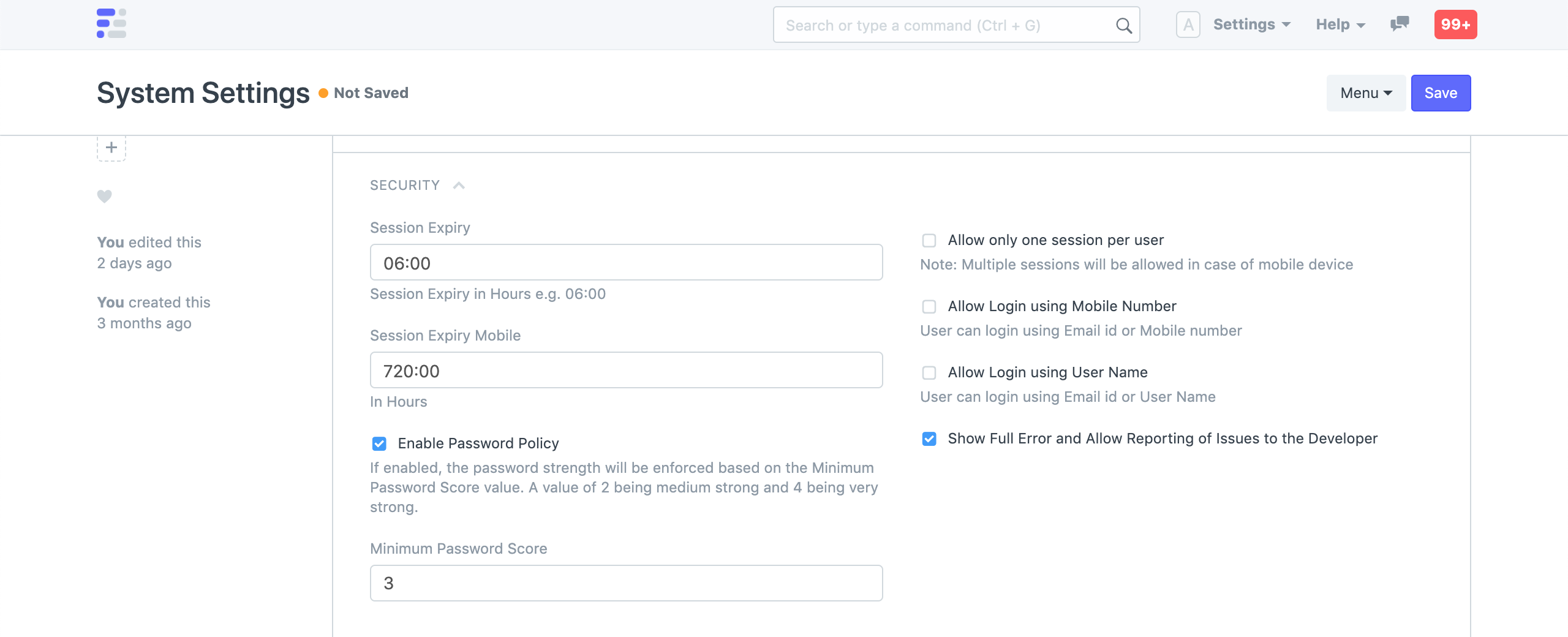Open the Menu dropdown button
The width and height of the screenshot is (1568, 637).
coord(1366,93)
